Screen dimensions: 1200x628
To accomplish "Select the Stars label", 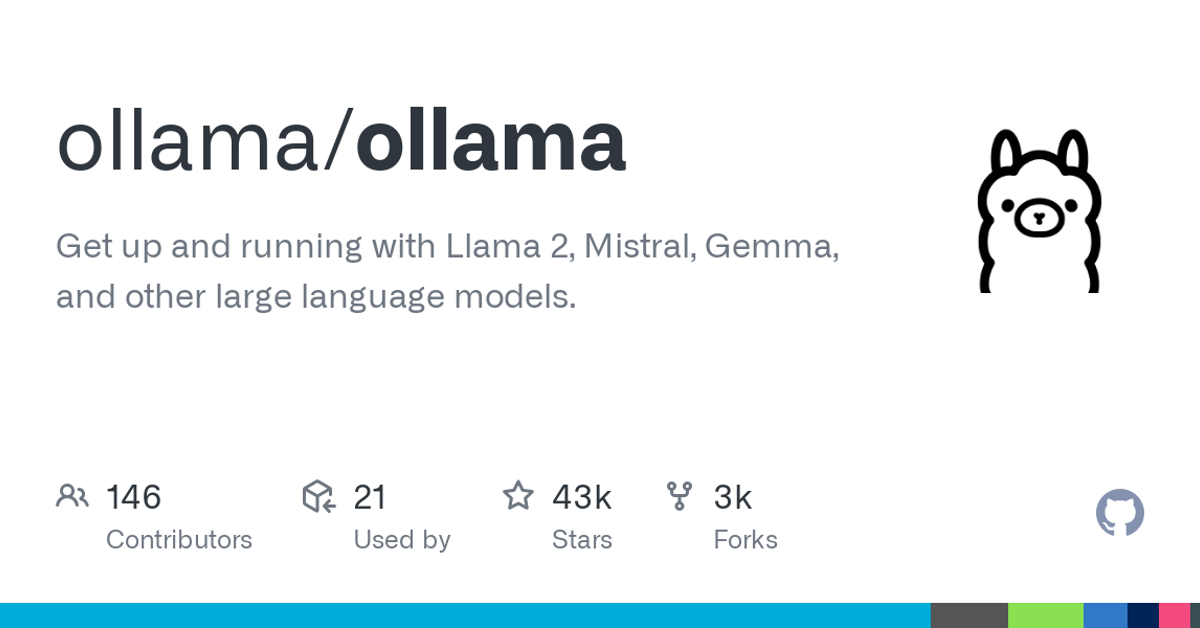I will (582, 540).
